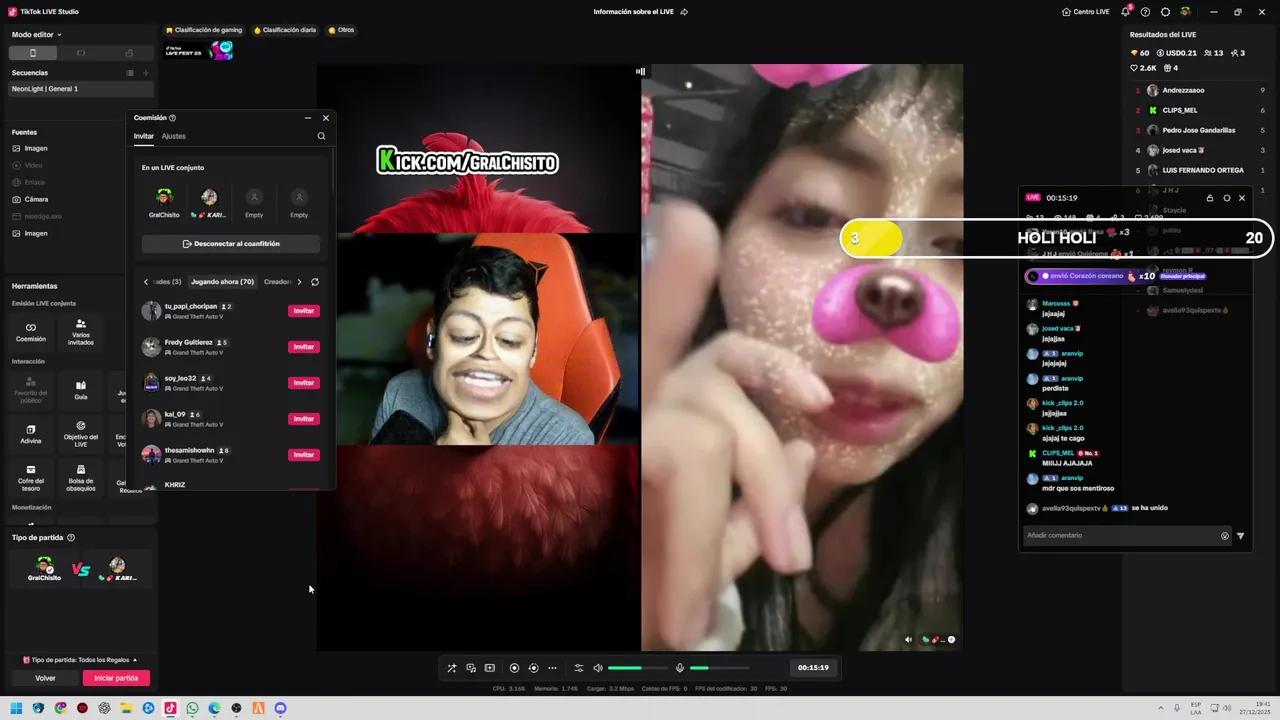Open the Varios invitados tool
This screenshot has height=720, width=1280.
pos(80,332)
